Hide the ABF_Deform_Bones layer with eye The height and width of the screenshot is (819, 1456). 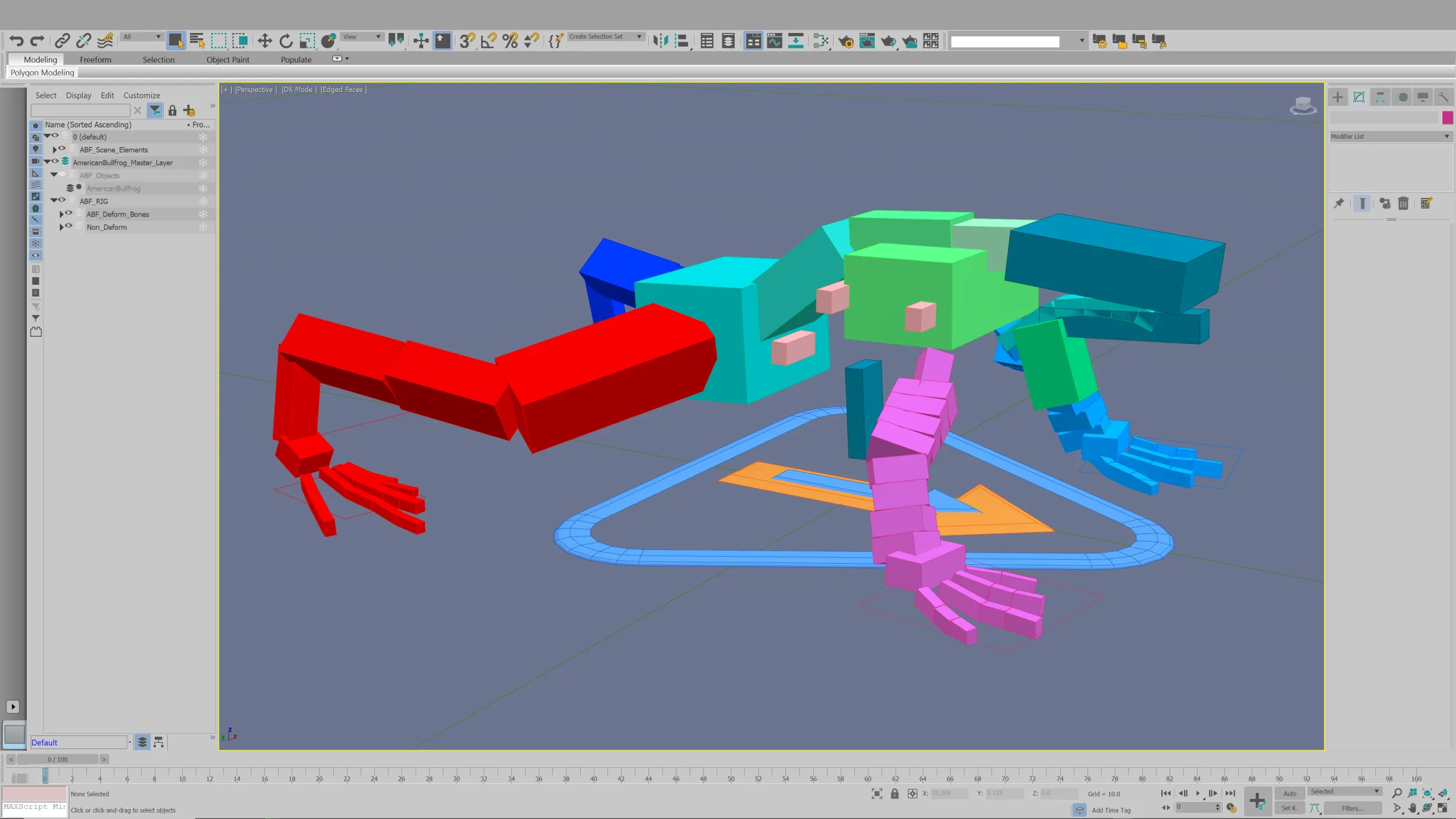click(69, 213)
